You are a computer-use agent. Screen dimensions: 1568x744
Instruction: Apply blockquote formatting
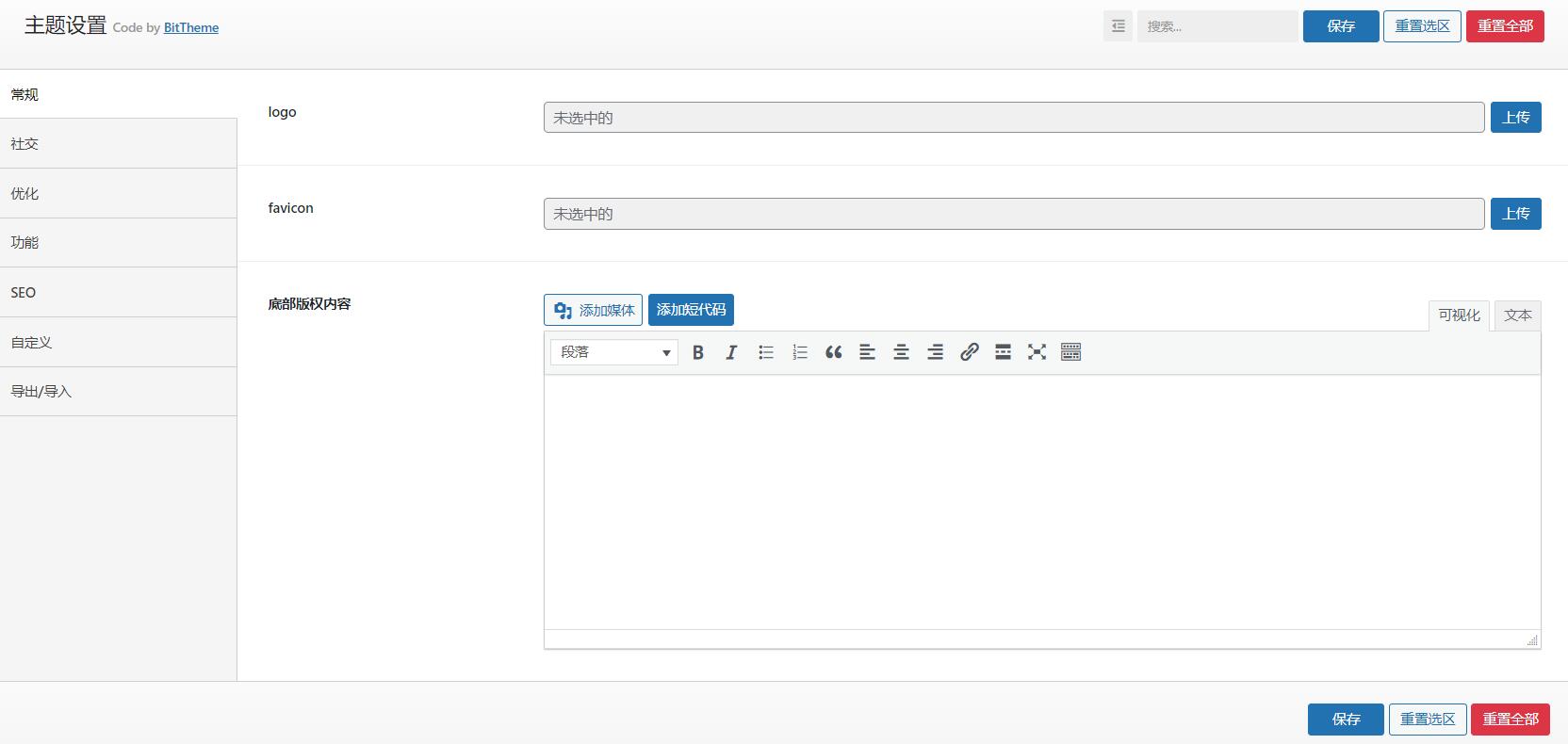click(833, 352)
